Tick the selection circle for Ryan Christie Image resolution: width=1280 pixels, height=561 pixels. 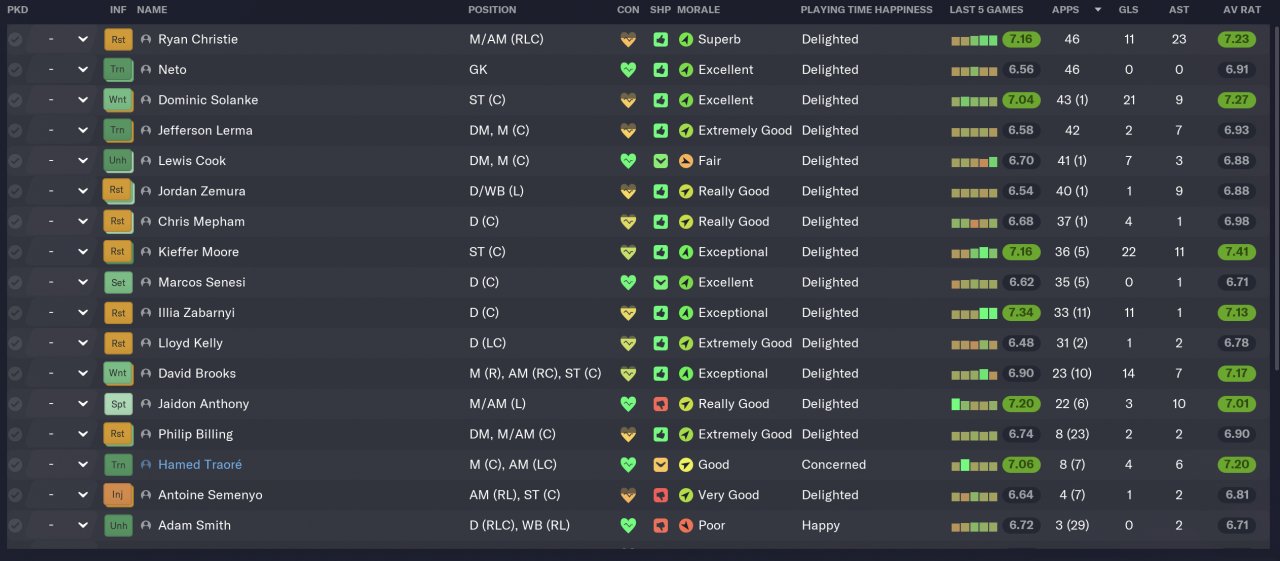[x=15, y=40]
